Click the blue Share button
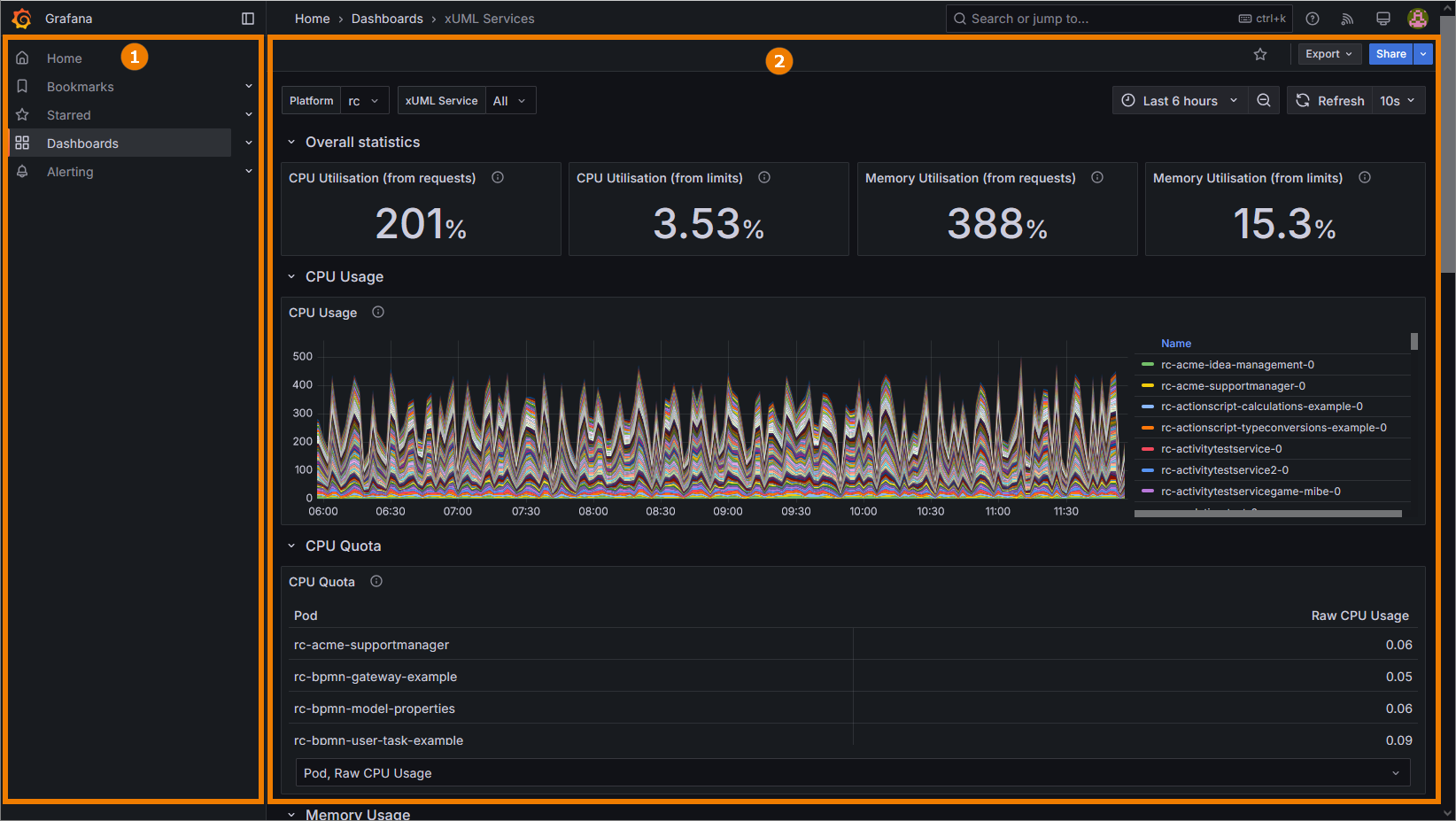1456x821 pixels. click(1390, 54)
